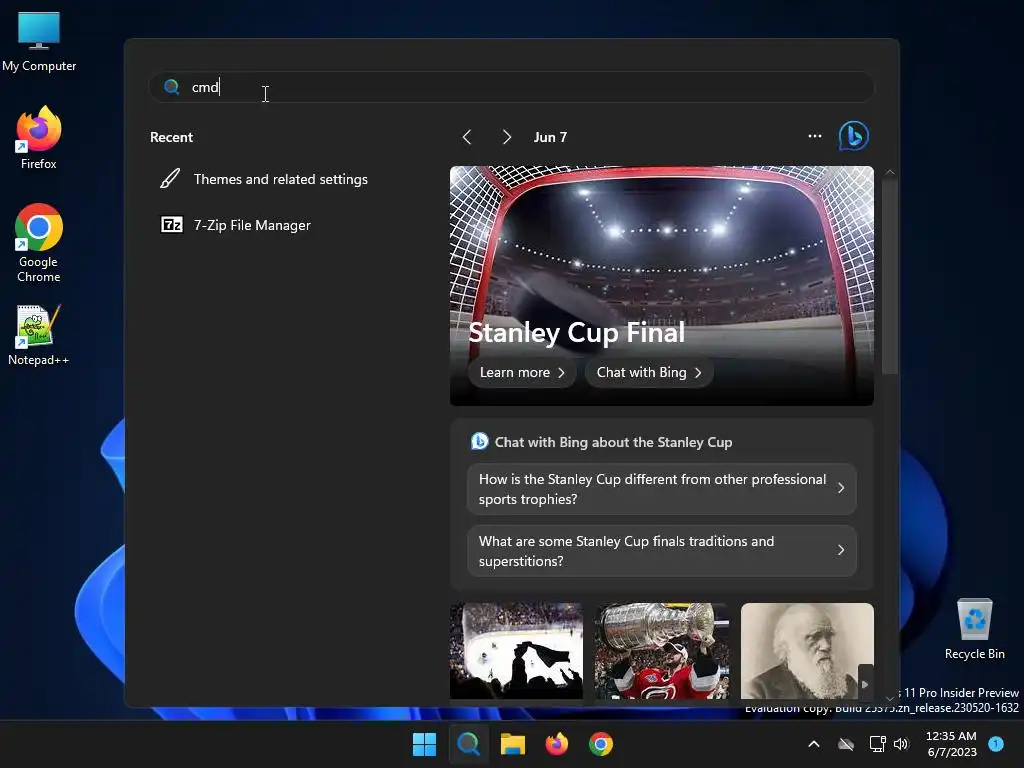Viewport: 1024px width, 768px height.
Task: Click the Jun 7 date label
Action: click(x=550, y=137)
